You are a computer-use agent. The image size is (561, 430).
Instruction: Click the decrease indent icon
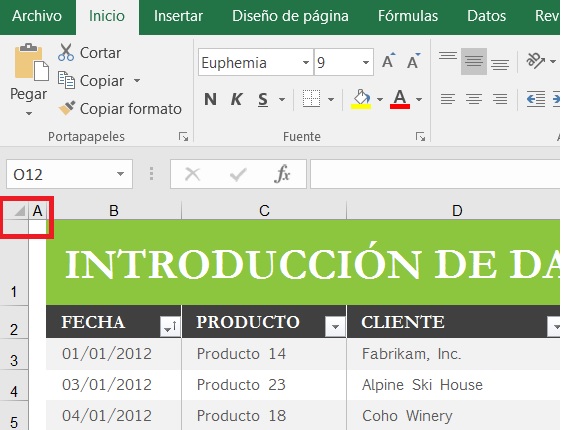pyautogui.click(x=536, y=99)
